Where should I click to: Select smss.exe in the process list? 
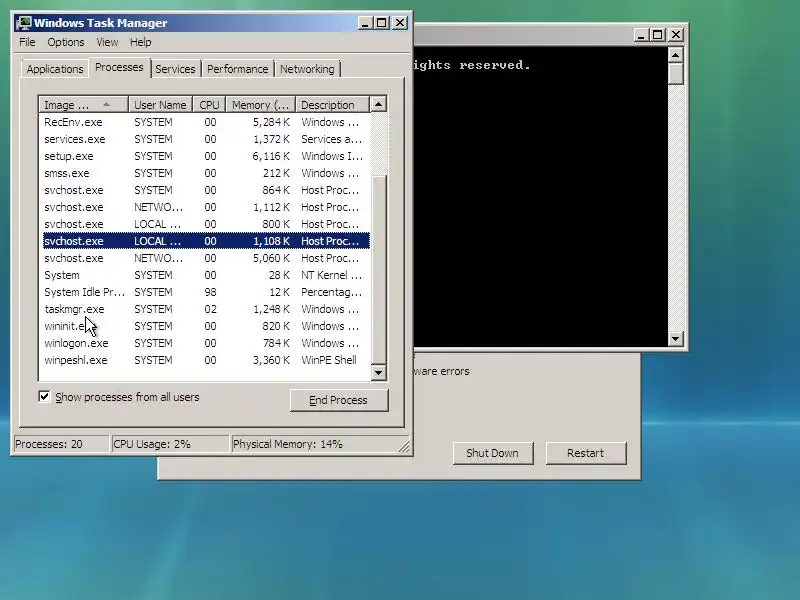(206, 173)
